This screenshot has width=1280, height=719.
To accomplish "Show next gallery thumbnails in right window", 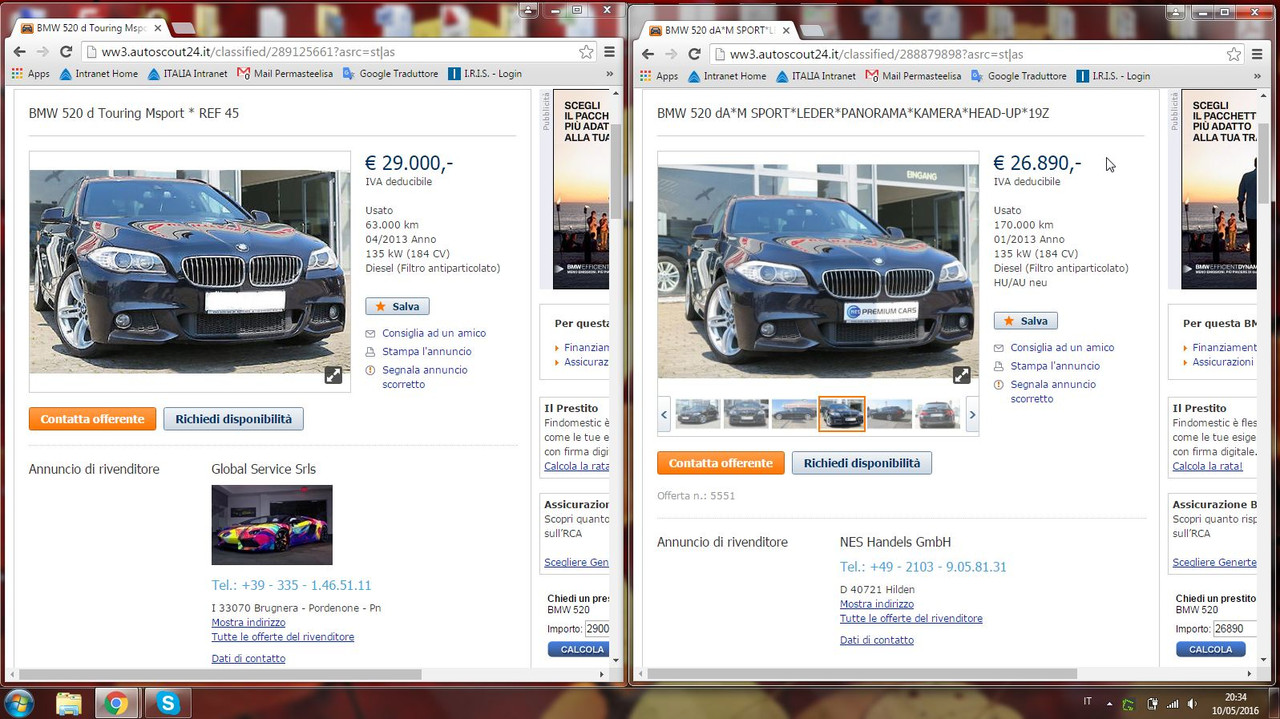I will [x=972, y=414].
